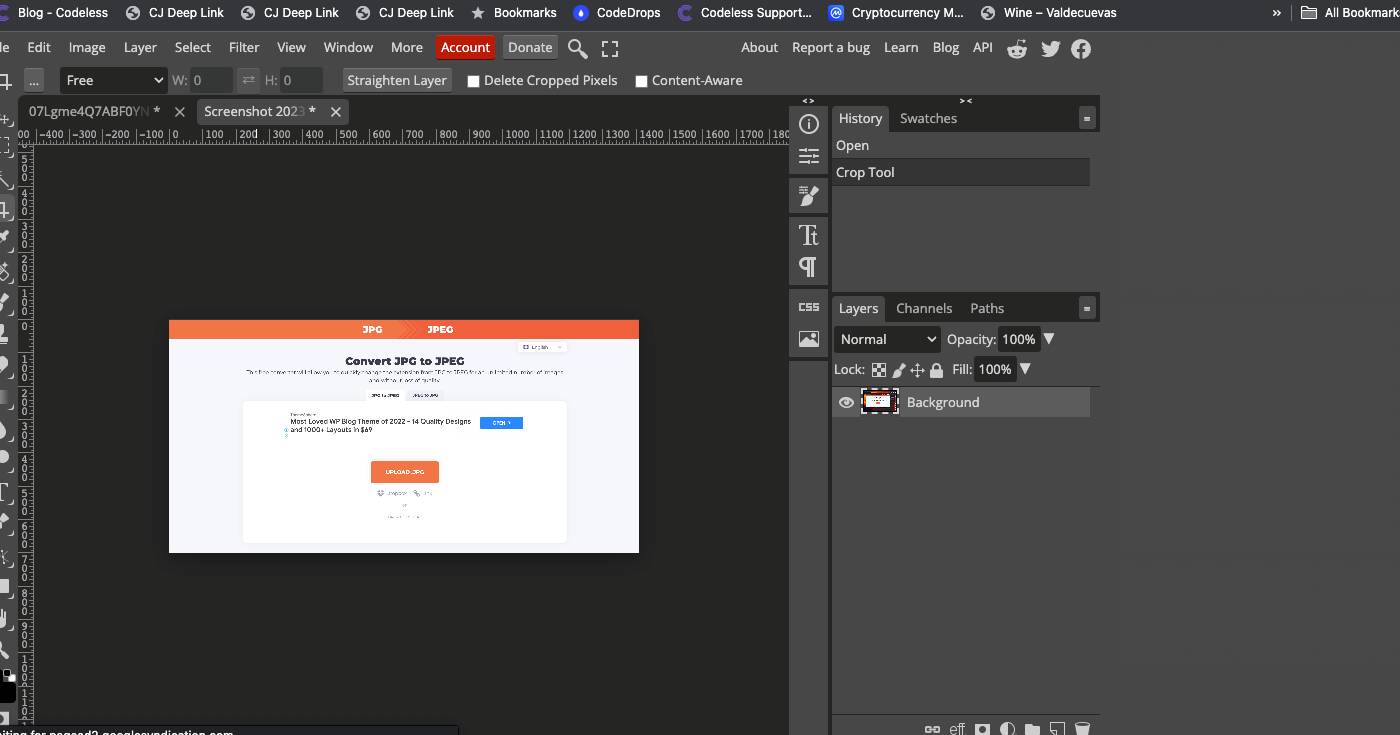This screenshot has width=1400, height=735.
Task: Switch to the Channels tab
Action: tap(923, 308)
